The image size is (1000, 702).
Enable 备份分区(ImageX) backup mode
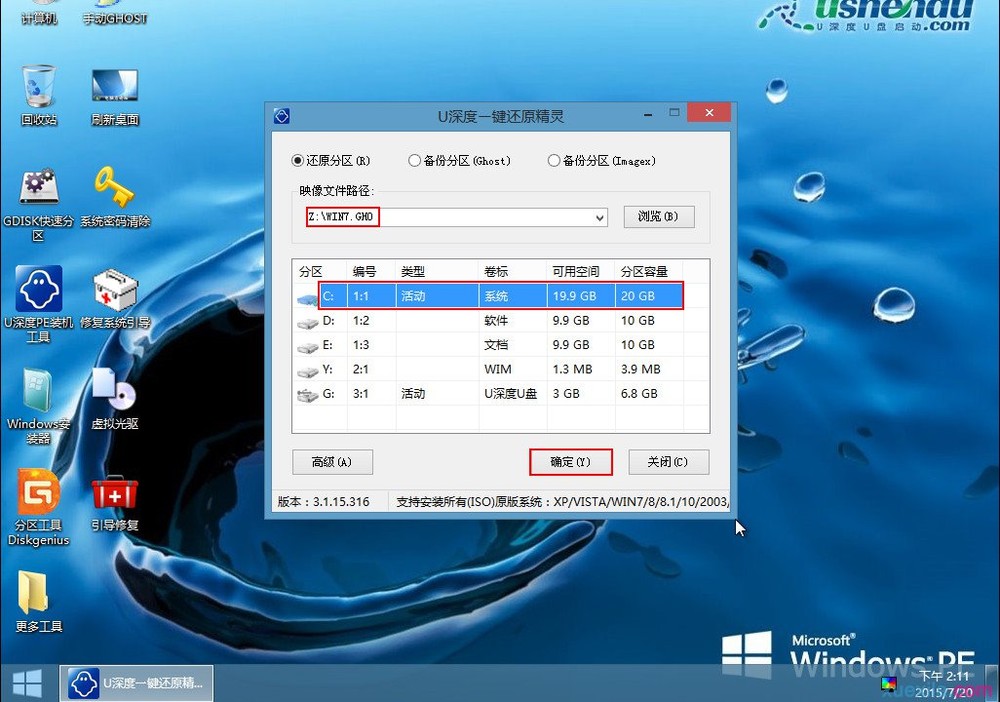coord(552,161)
